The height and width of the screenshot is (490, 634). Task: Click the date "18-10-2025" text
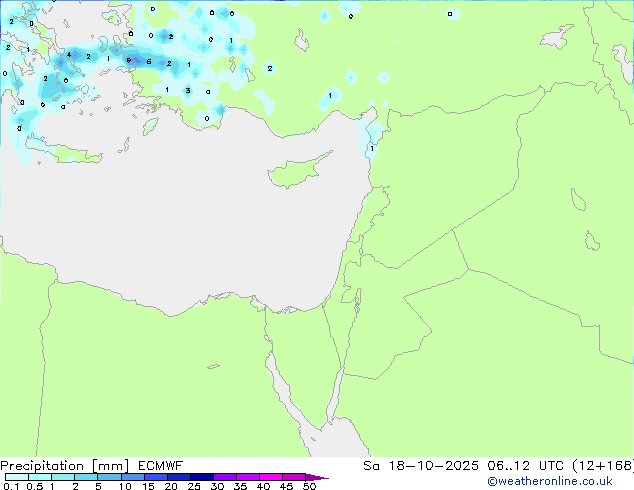(433, 466)
